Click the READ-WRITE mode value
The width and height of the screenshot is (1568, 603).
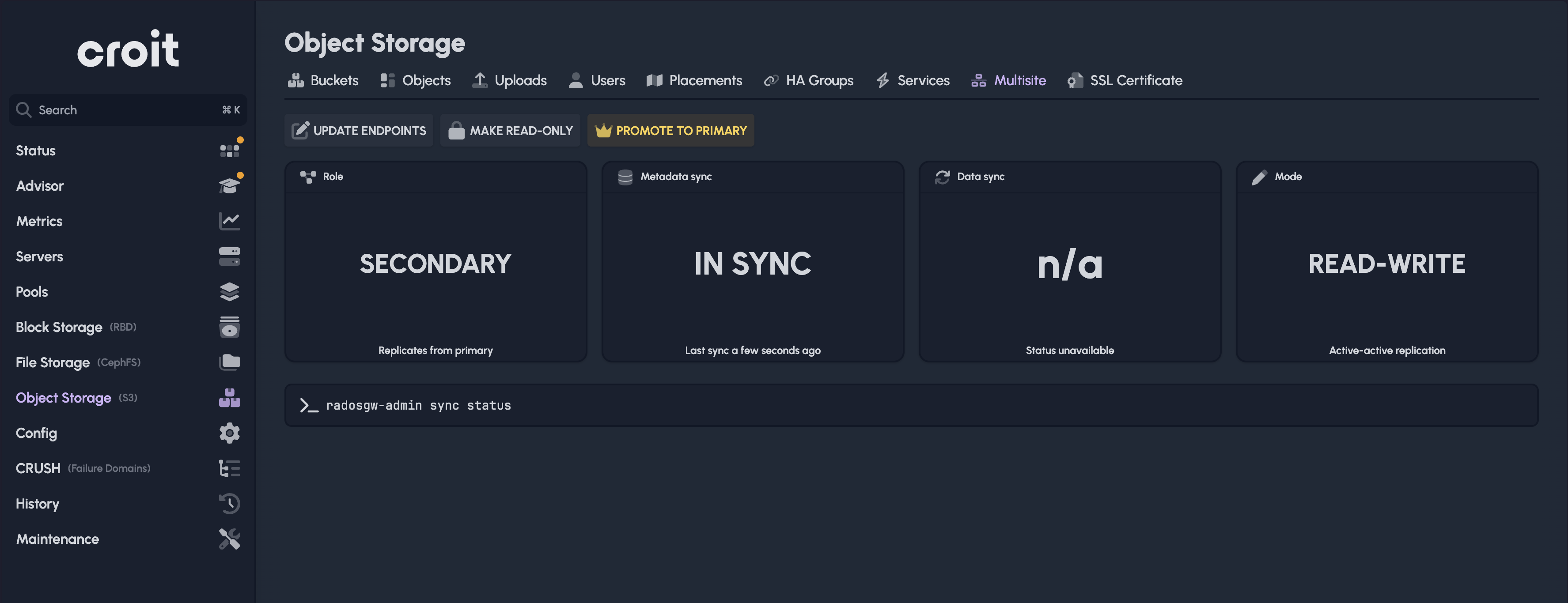(x=1387, y=264)
